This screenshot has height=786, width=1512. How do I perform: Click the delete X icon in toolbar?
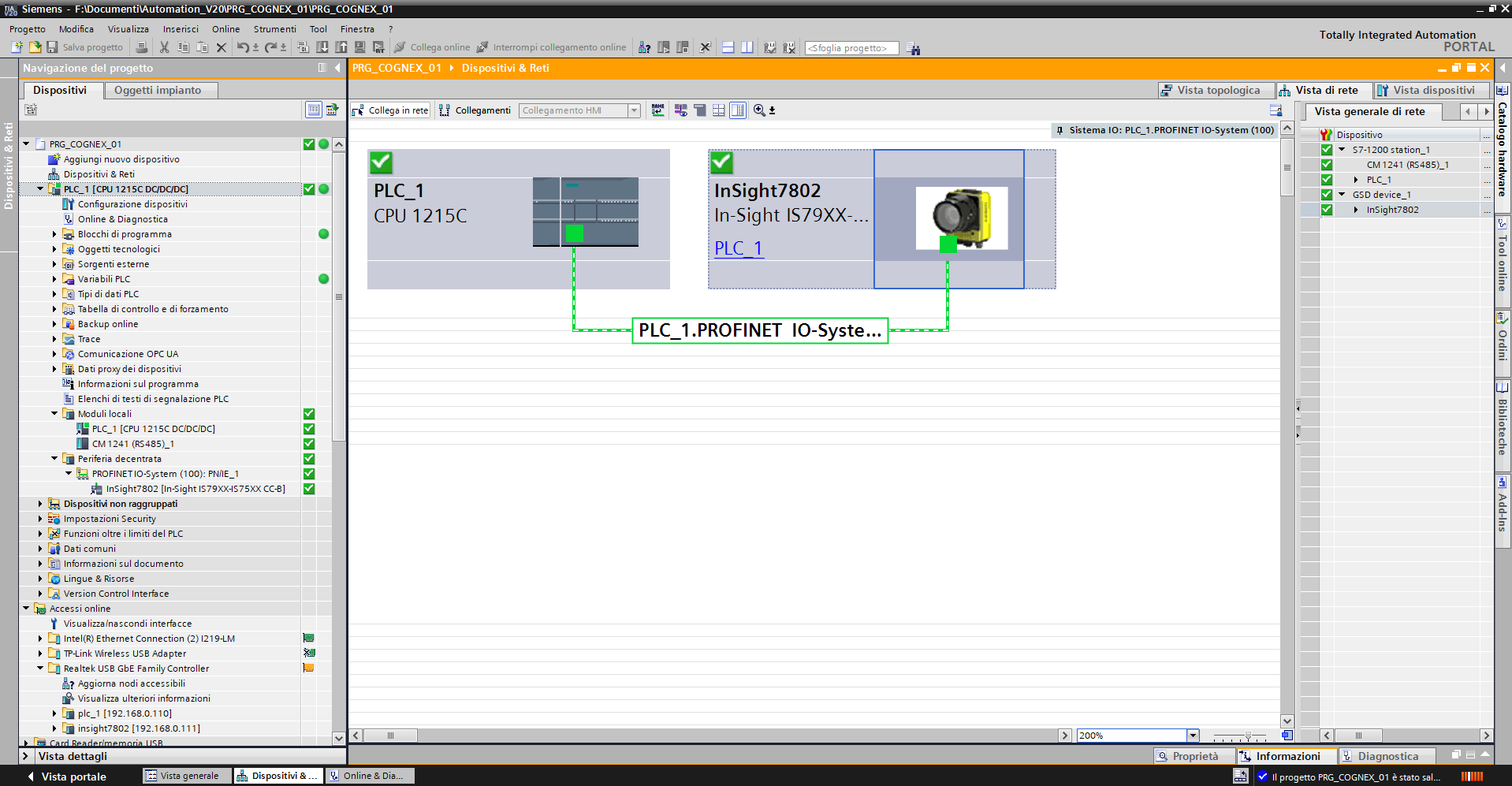(x=222, y=47)
